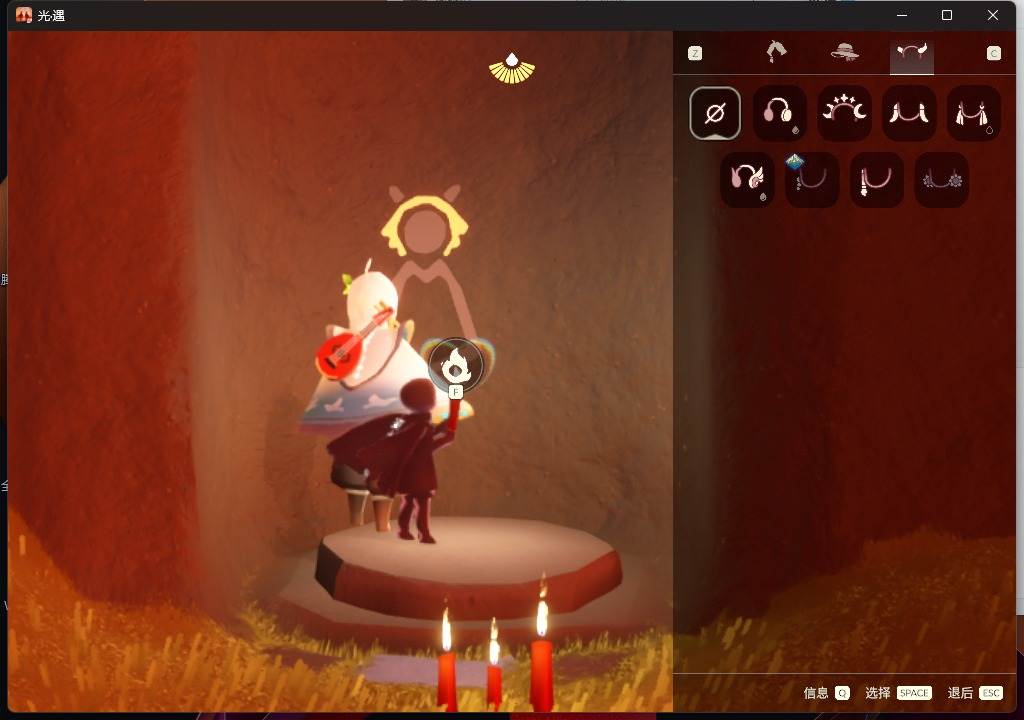
Task: Click the Z previous-category key hint
Action: (695, 53)
